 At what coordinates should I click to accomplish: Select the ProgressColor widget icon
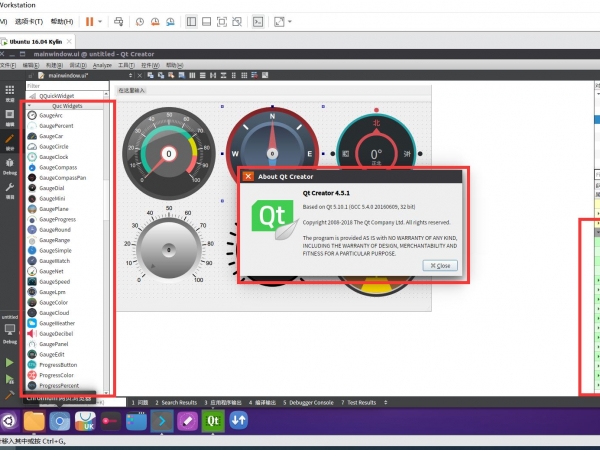tap(32, 375)
